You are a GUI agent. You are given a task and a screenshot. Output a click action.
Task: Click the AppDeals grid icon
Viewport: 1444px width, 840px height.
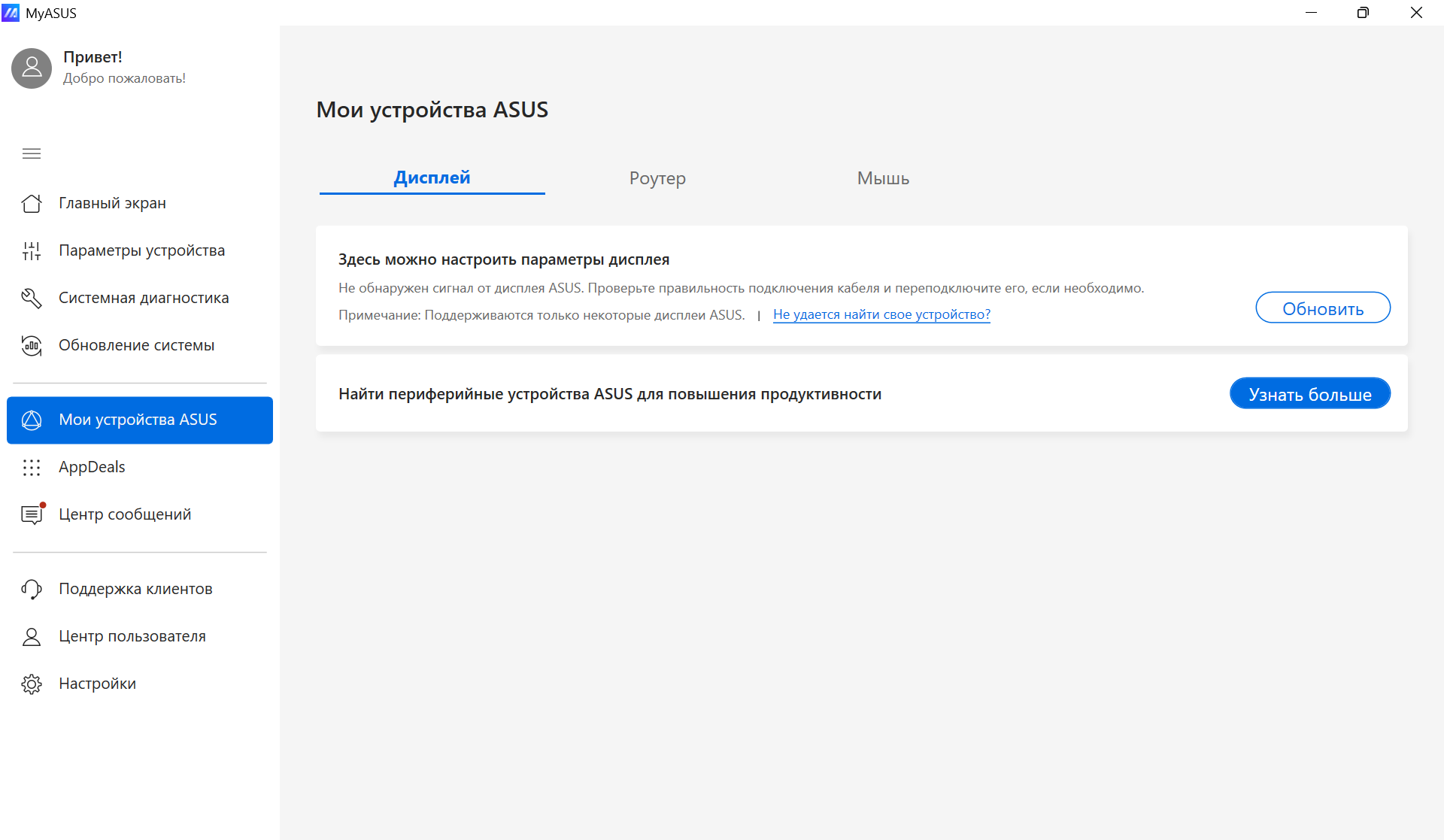[32, 467]
